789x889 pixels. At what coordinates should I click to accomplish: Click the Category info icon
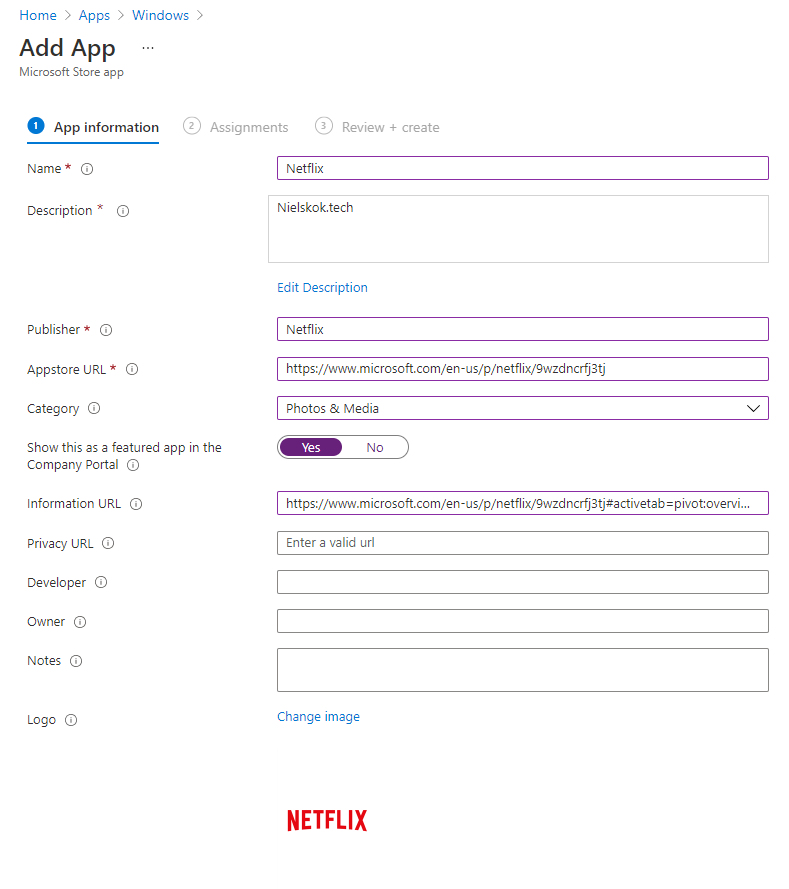pyautogui.click(x=94, y=408)
